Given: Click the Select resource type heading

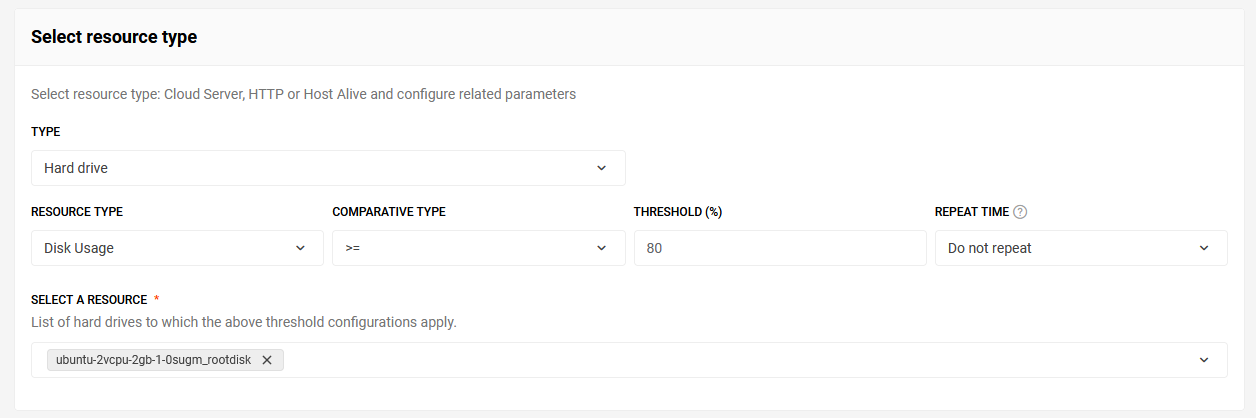Looking at the screenshot, I should click(x=114, y=37).
